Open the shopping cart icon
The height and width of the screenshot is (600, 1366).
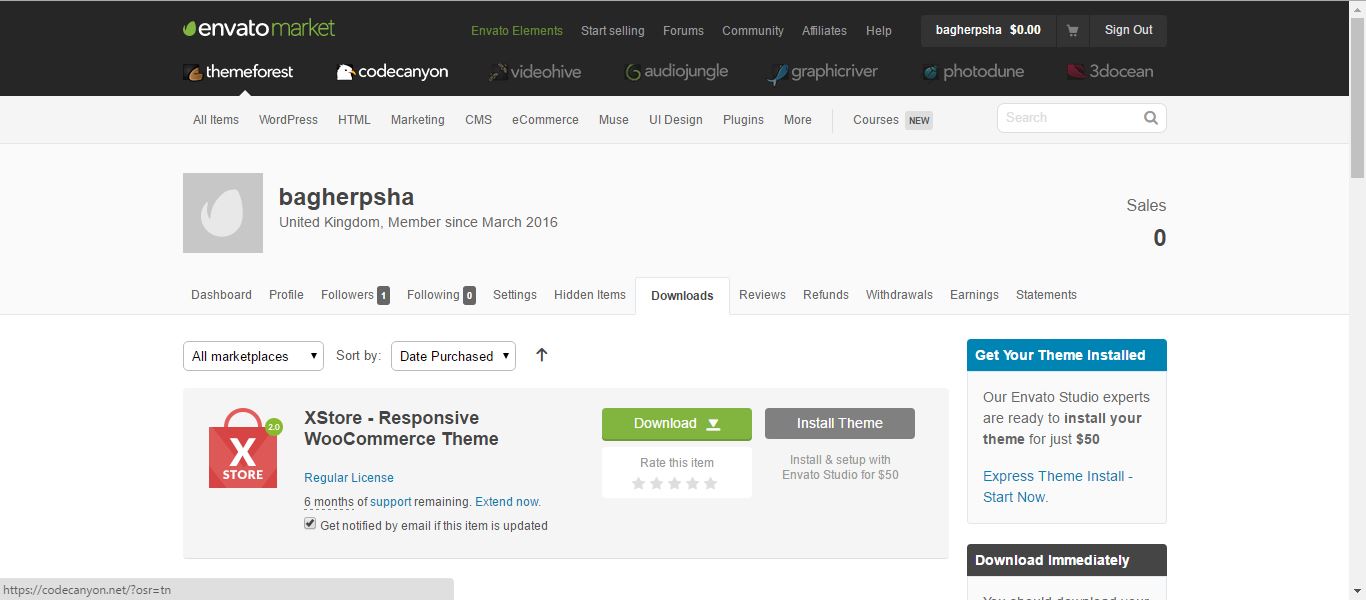click(1072, 30)
